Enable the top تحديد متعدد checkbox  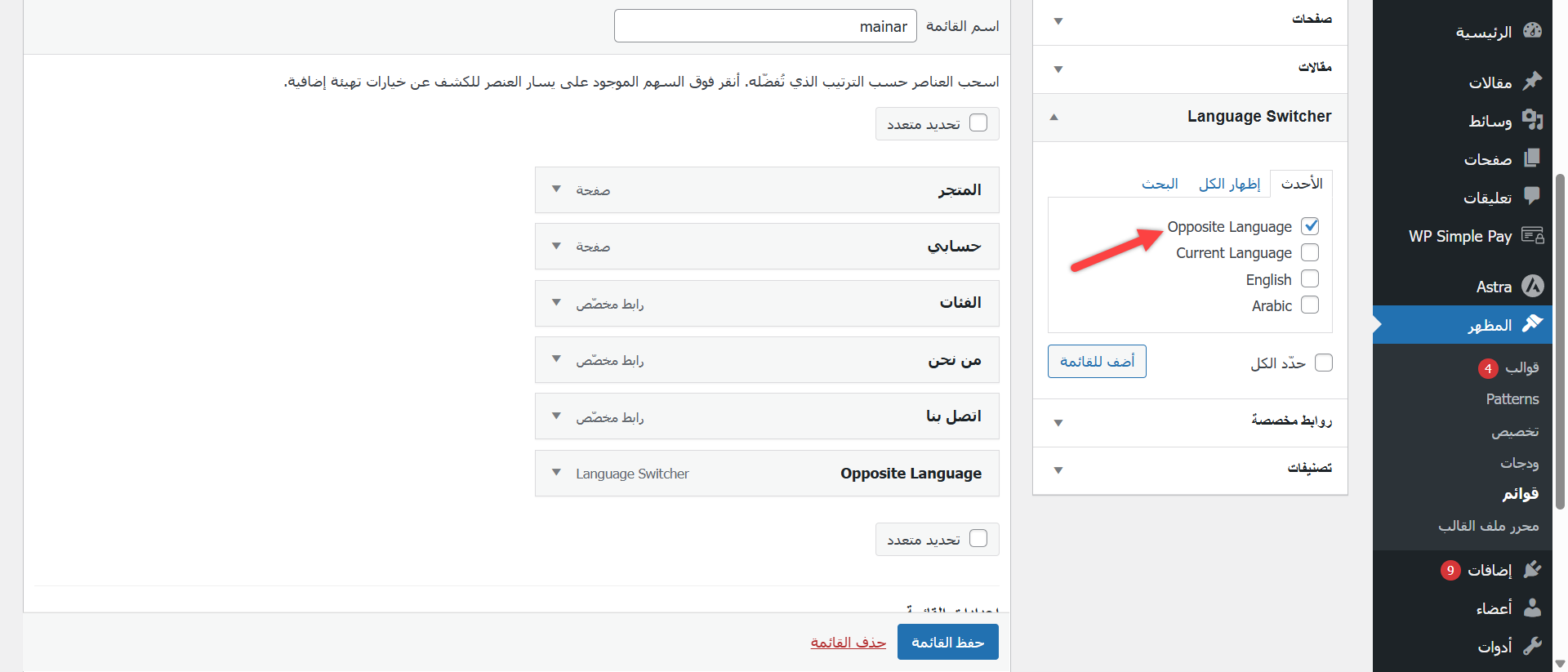click(x=978, y=123)
